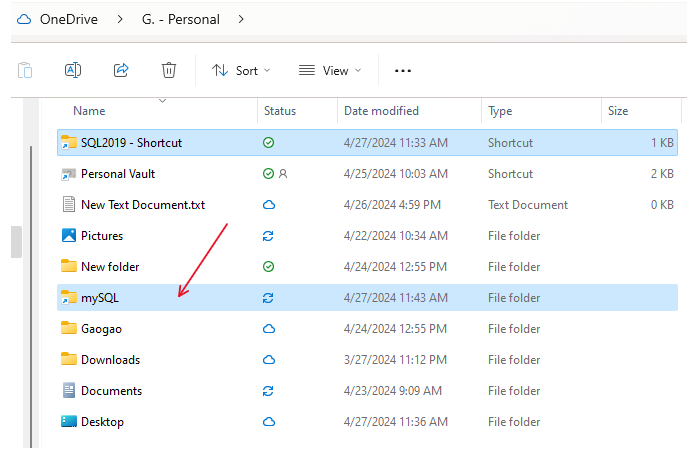Click the Personal Vault shortcut icon

point(69,174)
